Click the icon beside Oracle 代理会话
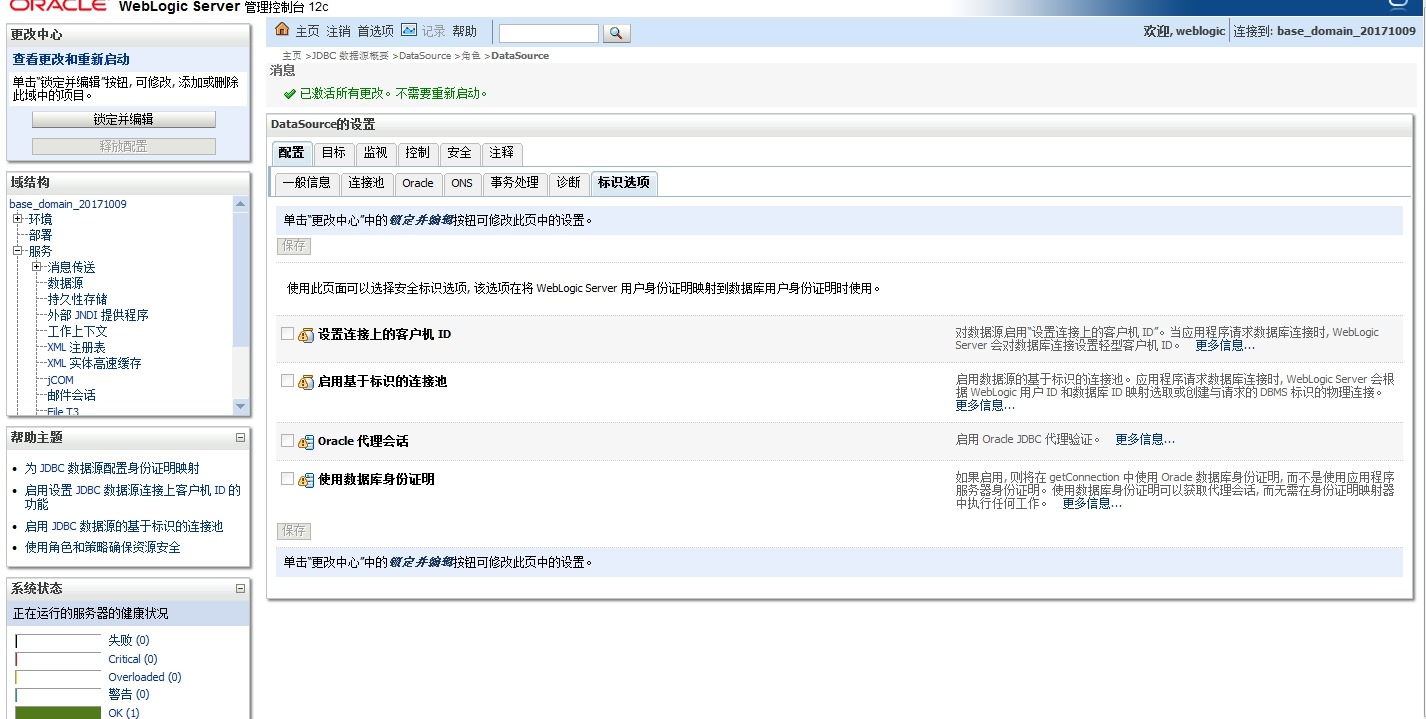The height and width of the screenshot is (719, 1426). [x=306, y=442]
